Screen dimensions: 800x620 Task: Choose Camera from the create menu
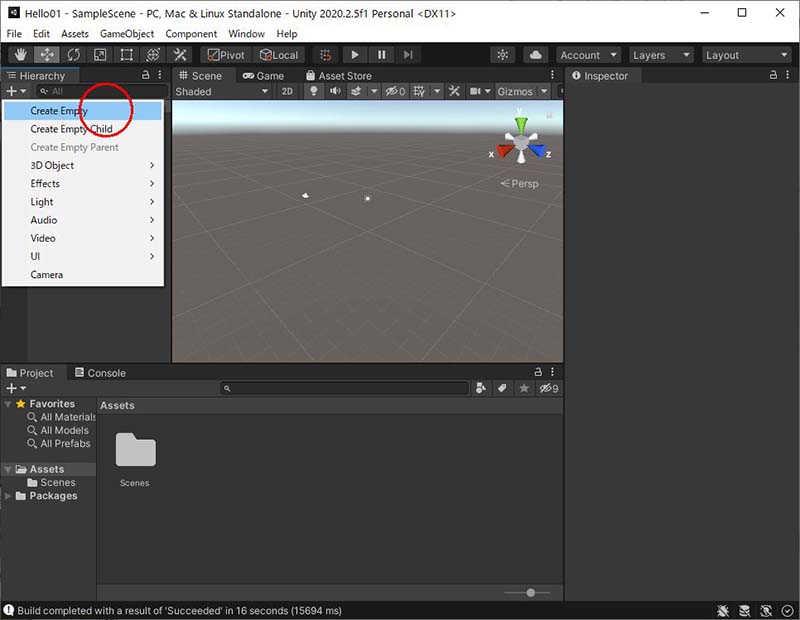click(83, 275)
